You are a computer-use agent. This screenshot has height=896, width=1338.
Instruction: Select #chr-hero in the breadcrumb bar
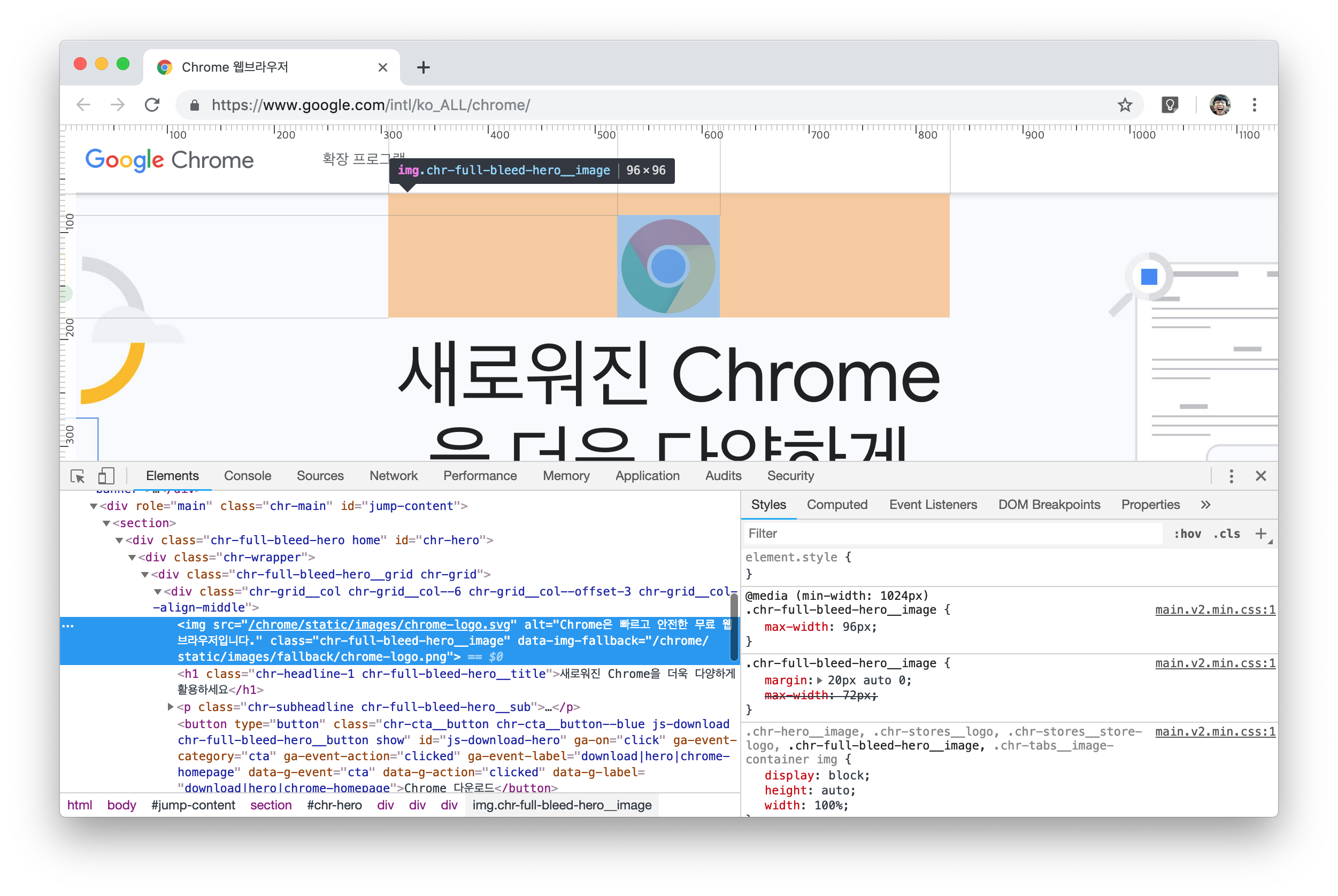[334, 805]
